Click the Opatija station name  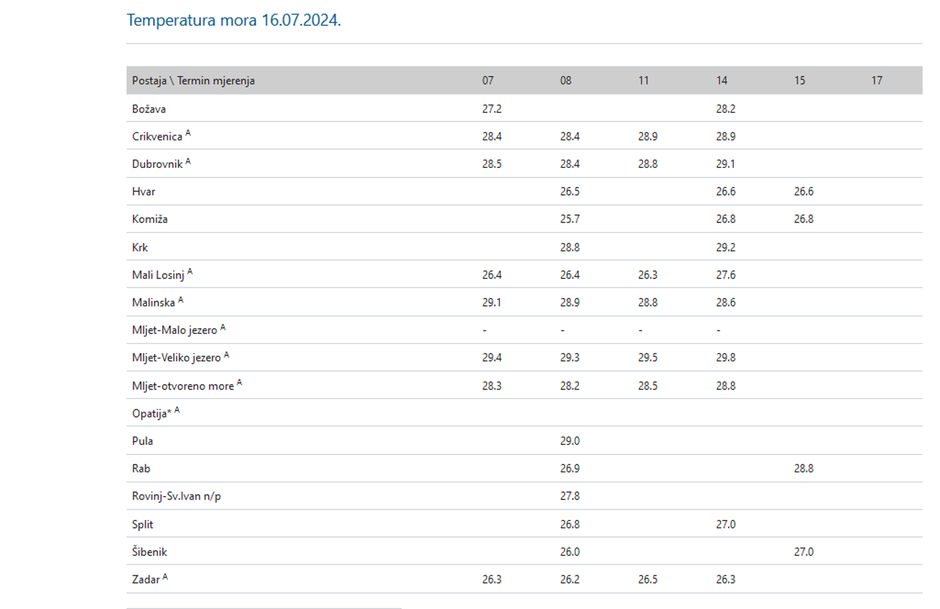[x=152, y=413]
